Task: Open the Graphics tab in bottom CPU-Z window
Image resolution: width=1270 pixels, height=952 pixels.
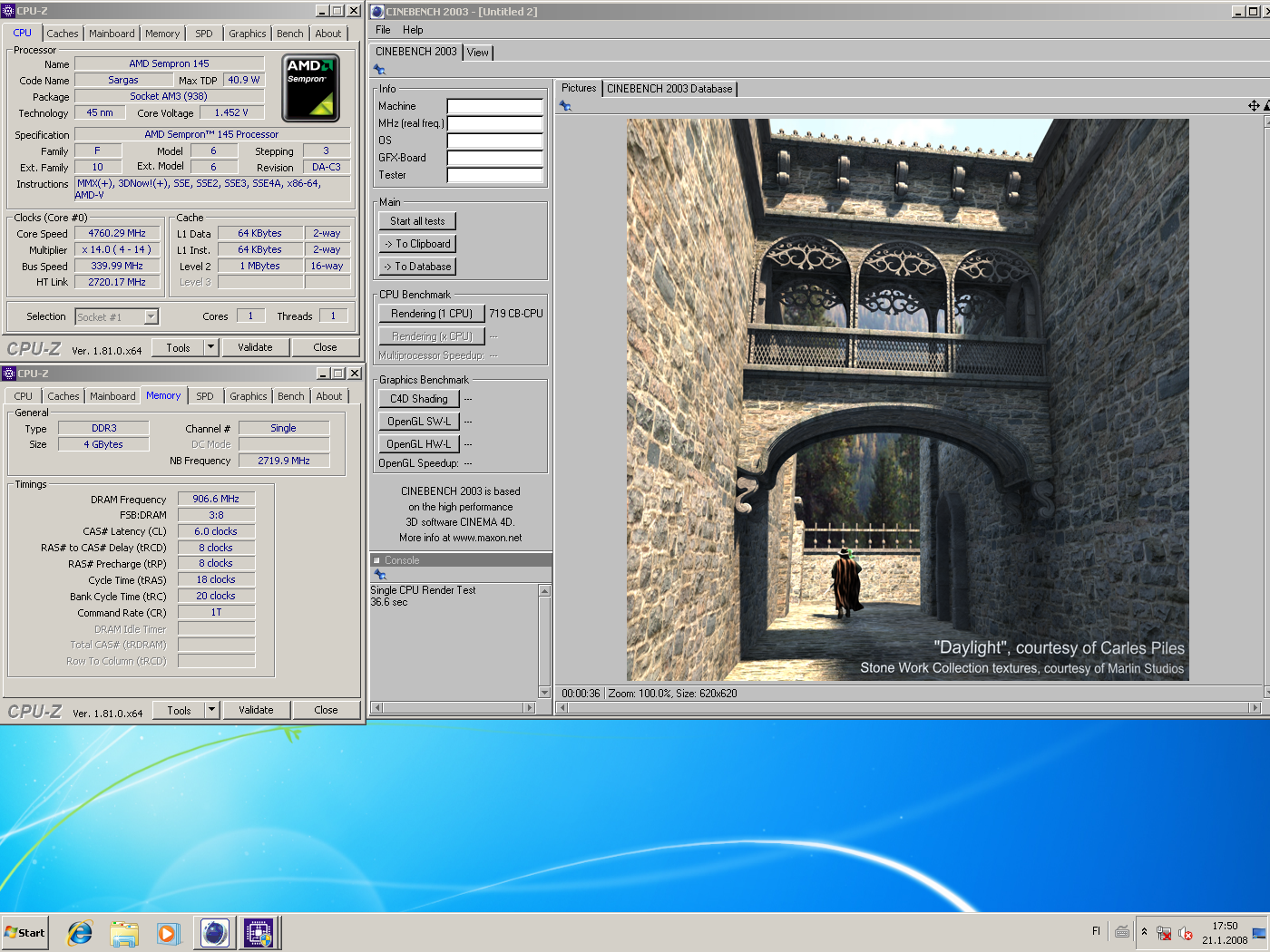Action: click(x=249, y=396)
